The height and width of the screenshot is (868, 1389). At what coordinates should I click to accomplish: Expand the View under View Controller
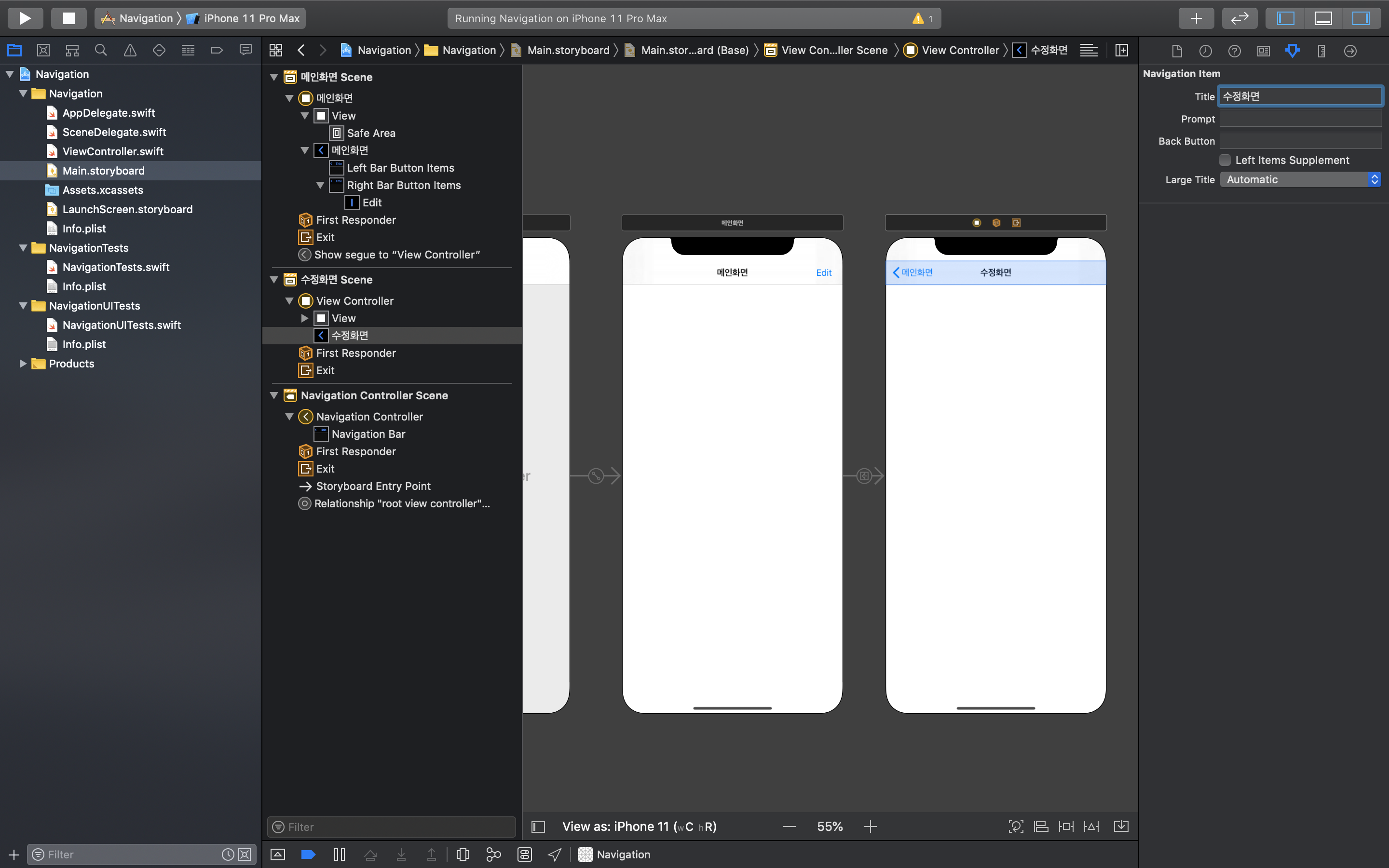[305, 318]
